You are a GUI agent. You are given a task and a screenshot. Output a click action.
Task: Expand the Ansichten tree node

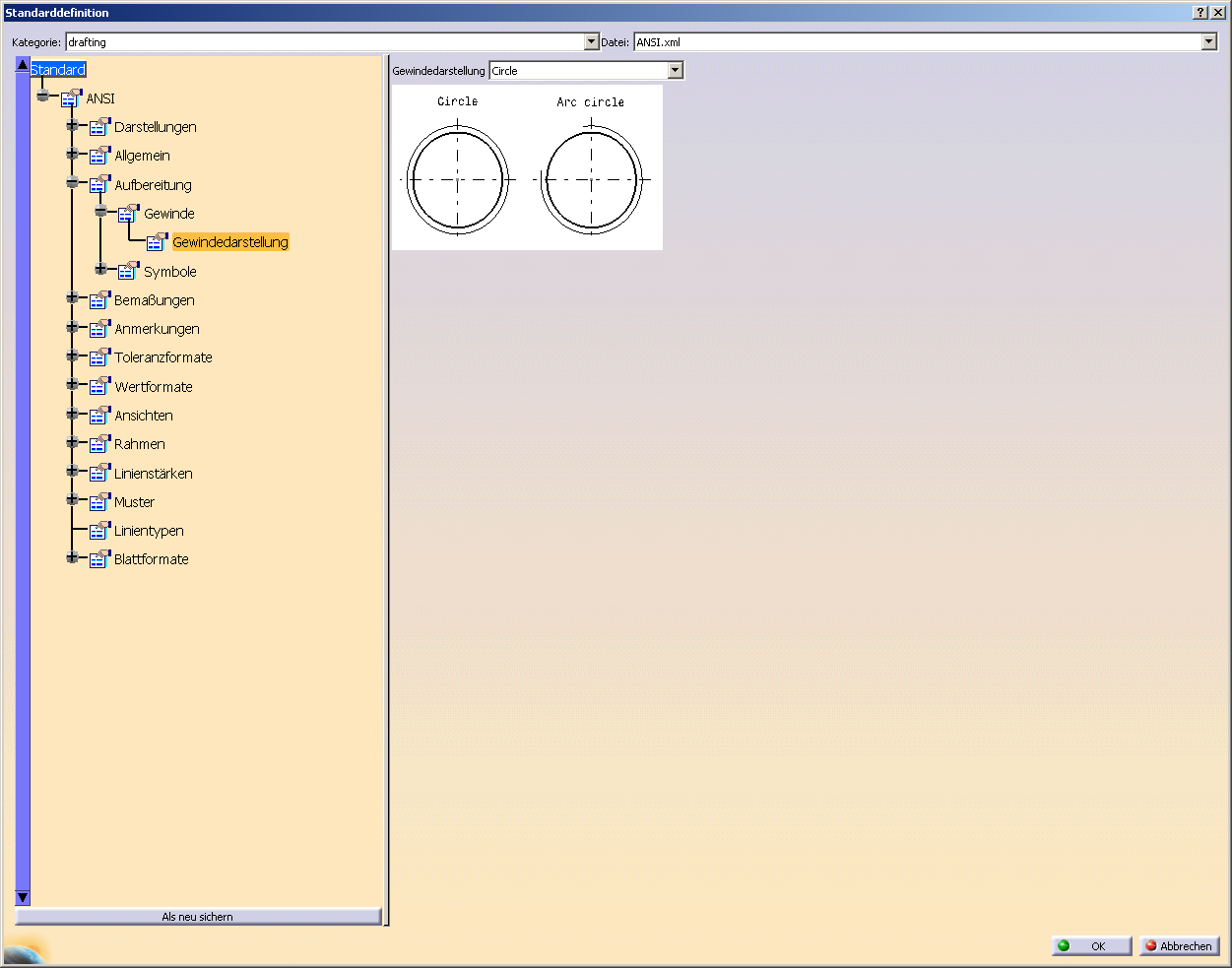click(x=72, y=414)
